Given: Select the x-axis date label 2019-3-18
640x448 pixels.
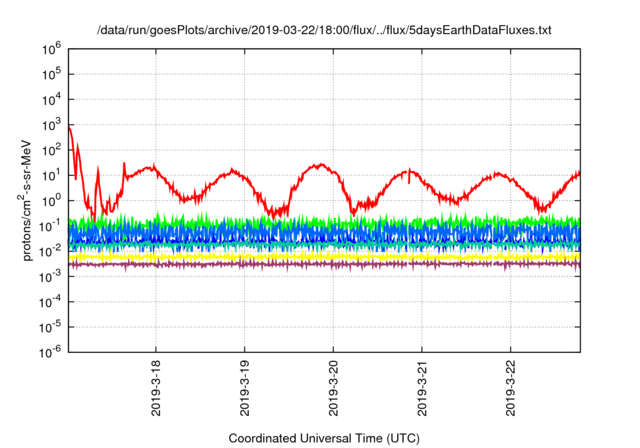Looking at the screenshot, I should [156, 388].
